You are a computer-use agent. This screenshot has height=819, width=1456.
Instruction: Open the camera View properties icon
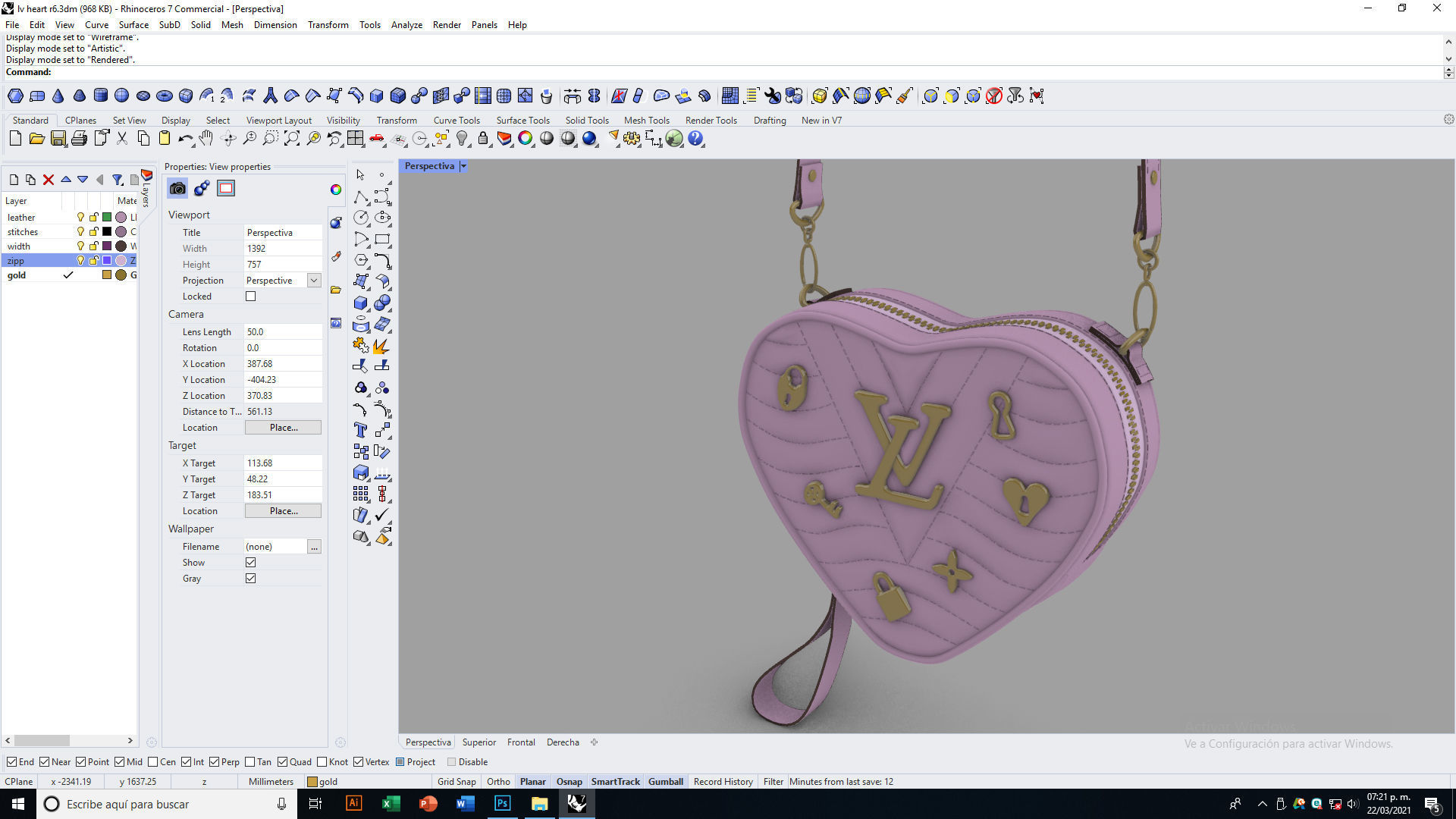pyautogui.click(x=177, y=188)
